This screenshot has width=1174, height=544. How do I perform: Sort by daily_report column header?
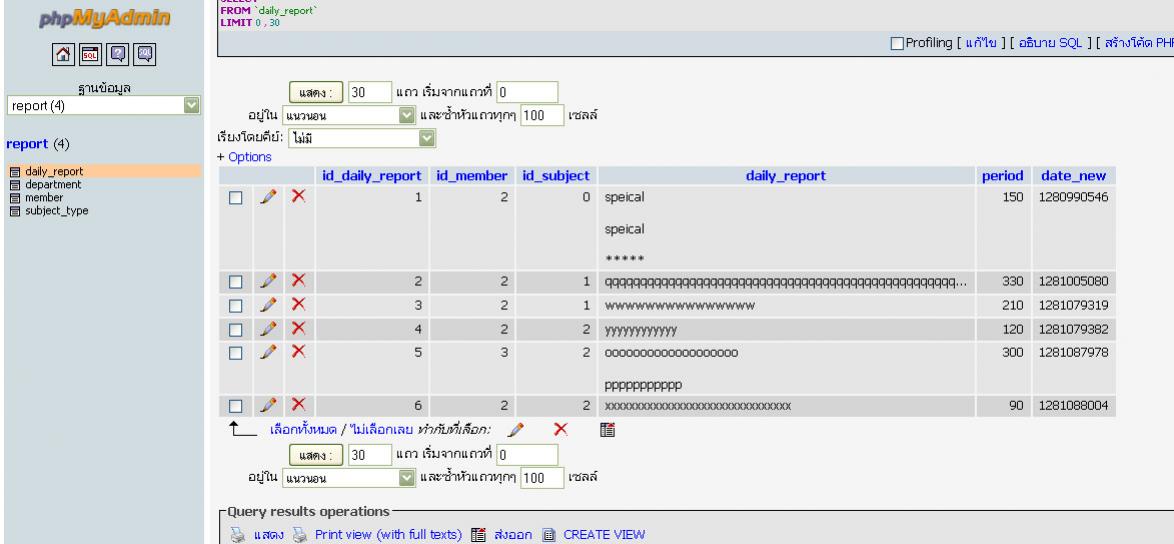pyautogui.click(x=785, y=176)
